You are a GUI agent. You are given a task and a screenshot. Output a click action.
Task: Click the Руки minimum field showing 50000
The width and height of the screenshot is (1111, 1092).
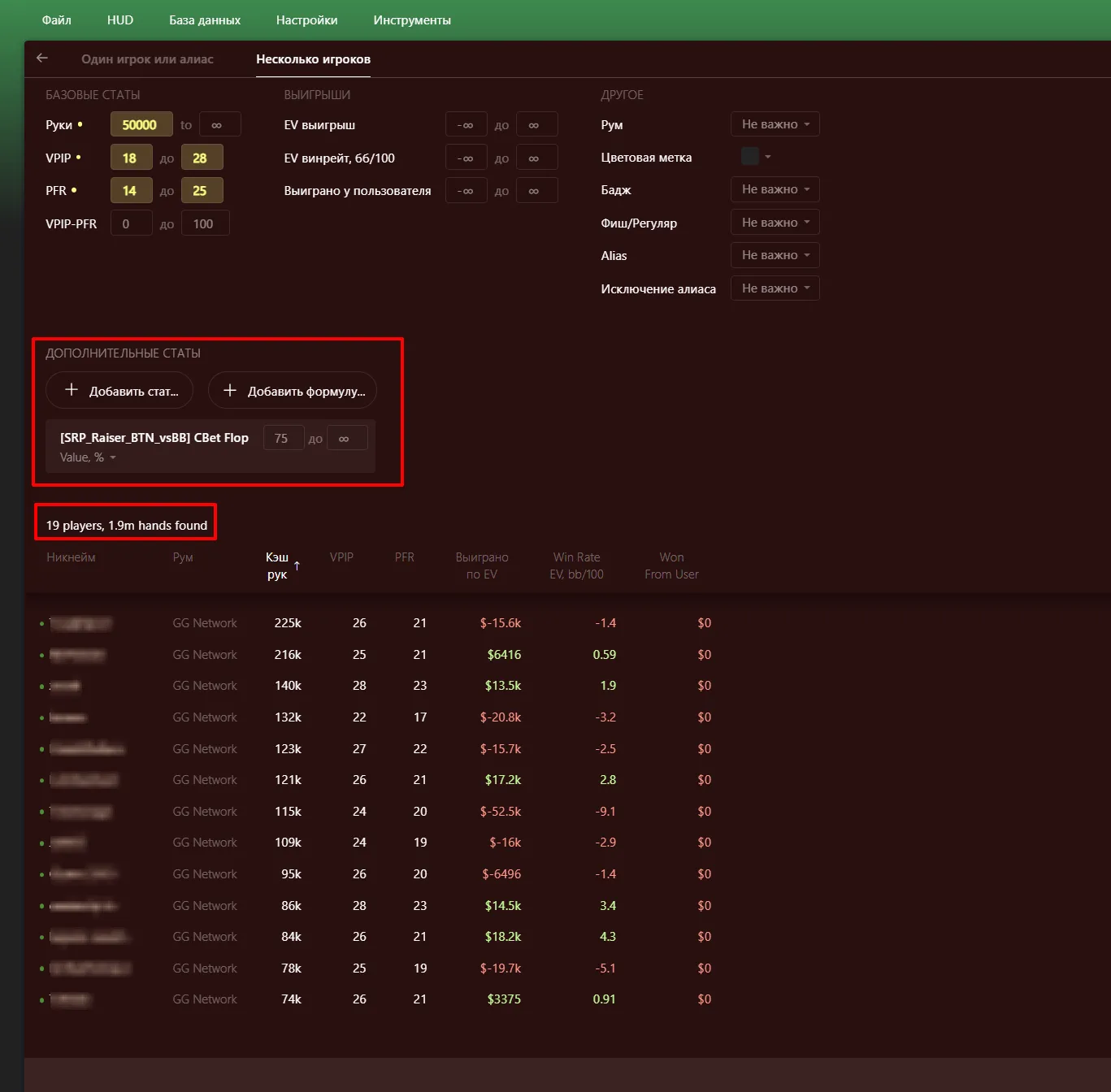point(141,124)
